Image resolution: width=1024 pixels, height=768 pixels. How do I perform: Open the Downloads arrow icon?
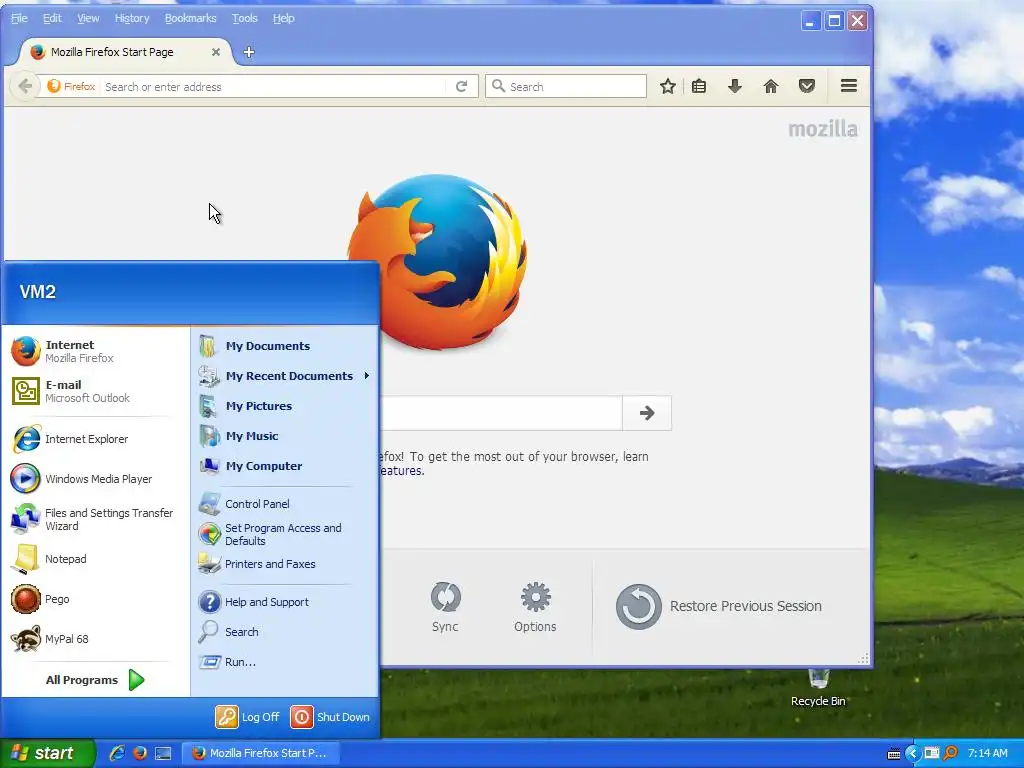tap(735, 86)
